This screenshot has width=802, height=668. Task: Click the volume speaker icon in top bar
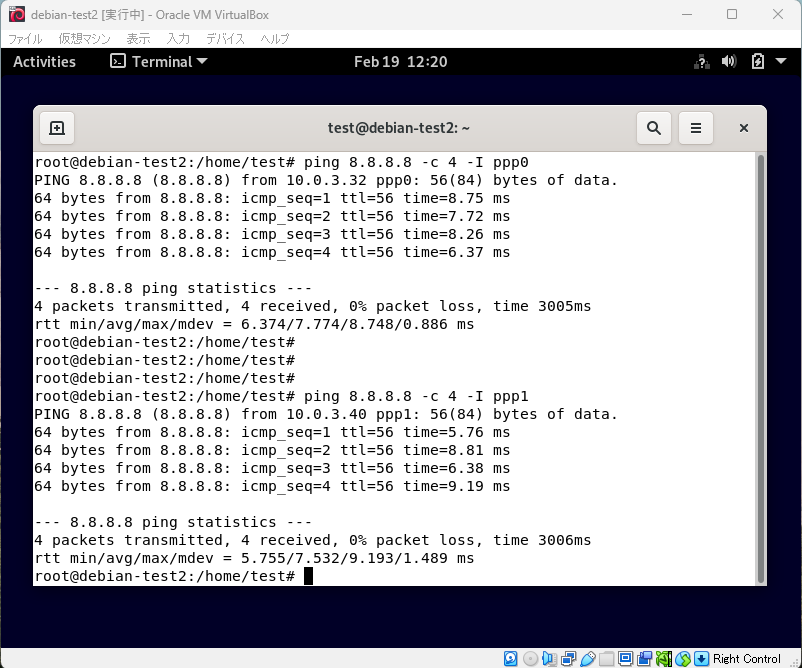coord(729,62)
